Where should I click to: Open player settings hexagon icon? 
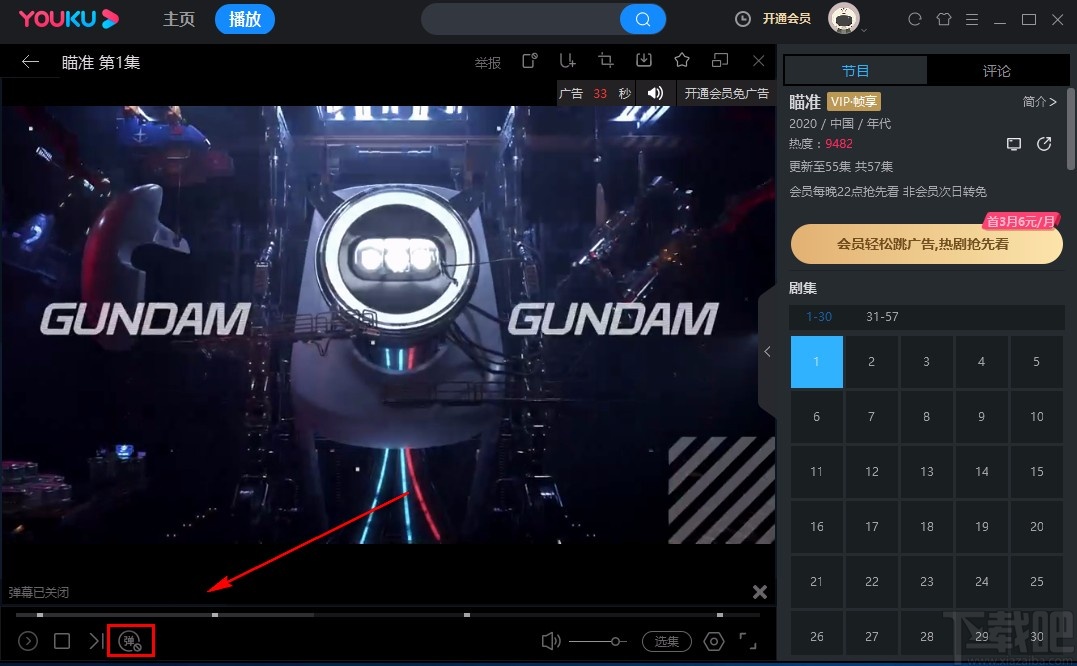point(714,641)
